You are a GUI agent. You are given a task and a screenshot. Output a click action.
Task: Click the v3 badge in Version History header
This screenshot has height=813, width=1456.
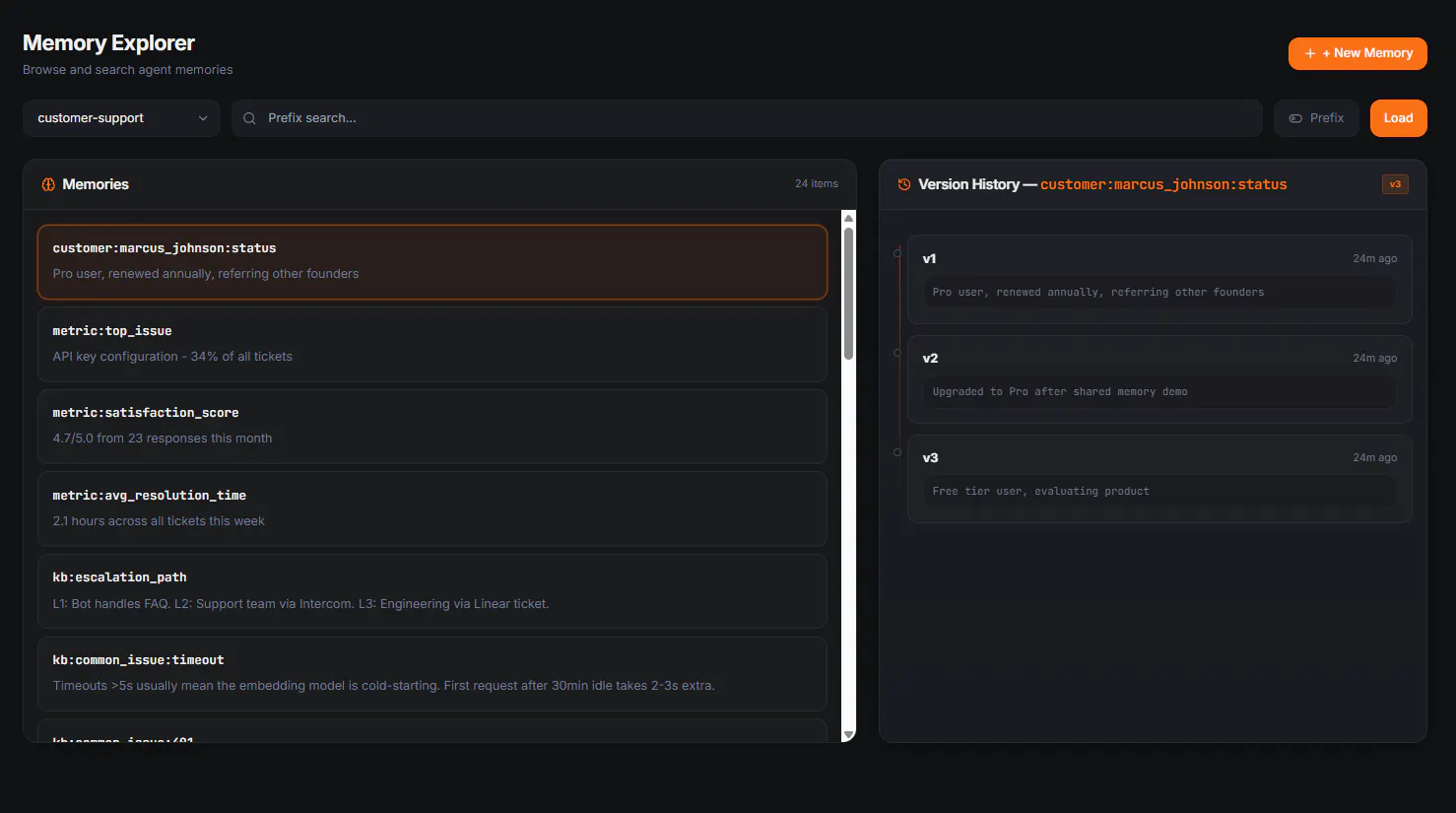[x=1395, y=184]
